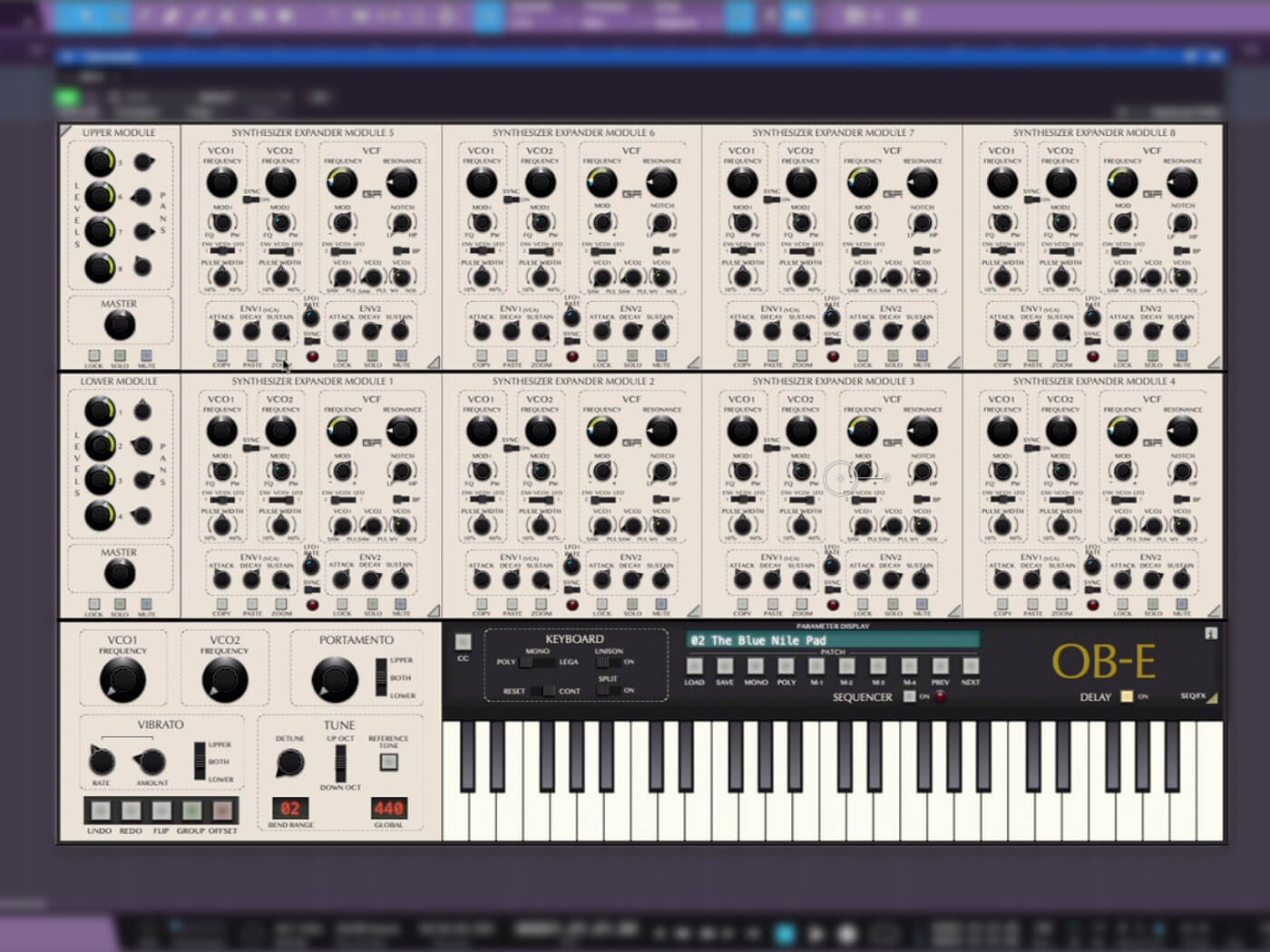Image resolution: width=1270 pixels, height=952 pixels.
Task: Expand the SEQ/FX panel triangle
Action: point(1212,697)
